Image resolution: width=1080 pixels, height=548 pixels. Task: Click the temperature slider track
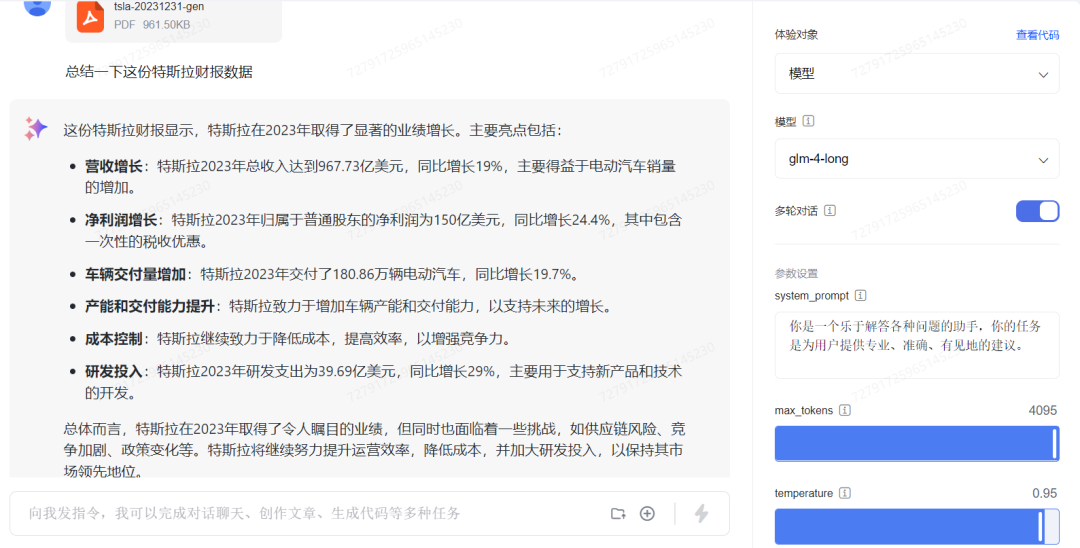917,527
